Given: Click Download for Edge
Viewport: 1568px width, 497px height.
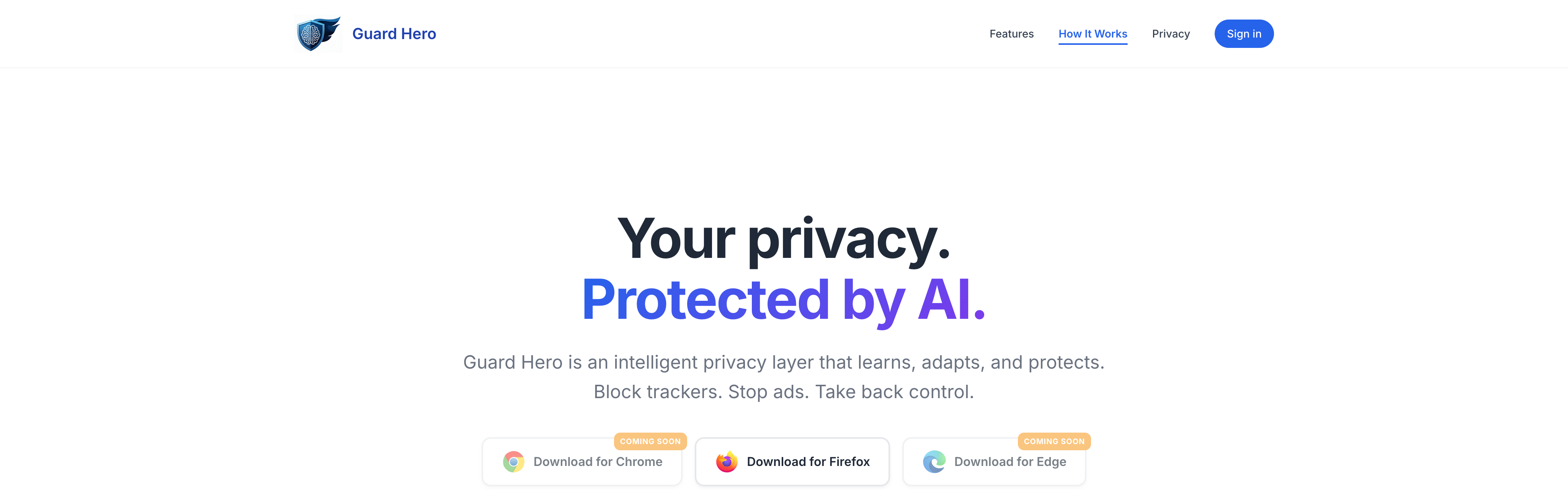Looking at the screenshot, I should [x=994, y=462].
